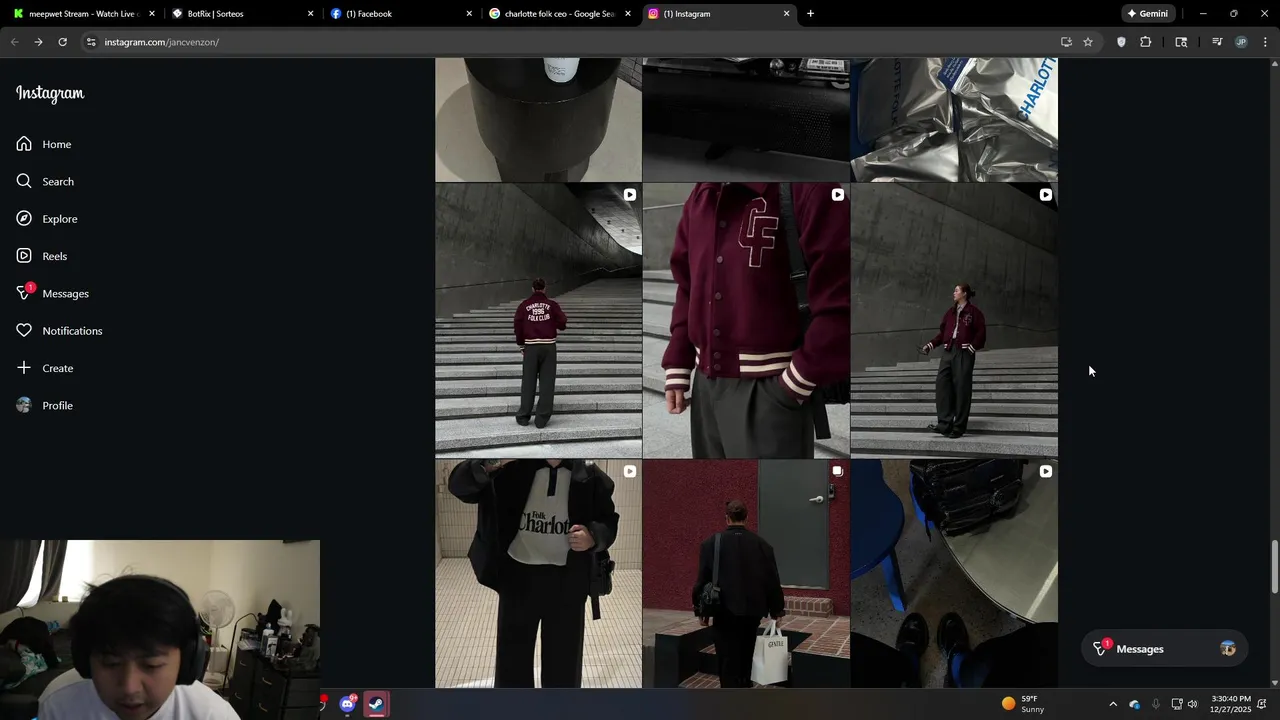View site information icon
1280x720 pixels.
coord(91,42)
